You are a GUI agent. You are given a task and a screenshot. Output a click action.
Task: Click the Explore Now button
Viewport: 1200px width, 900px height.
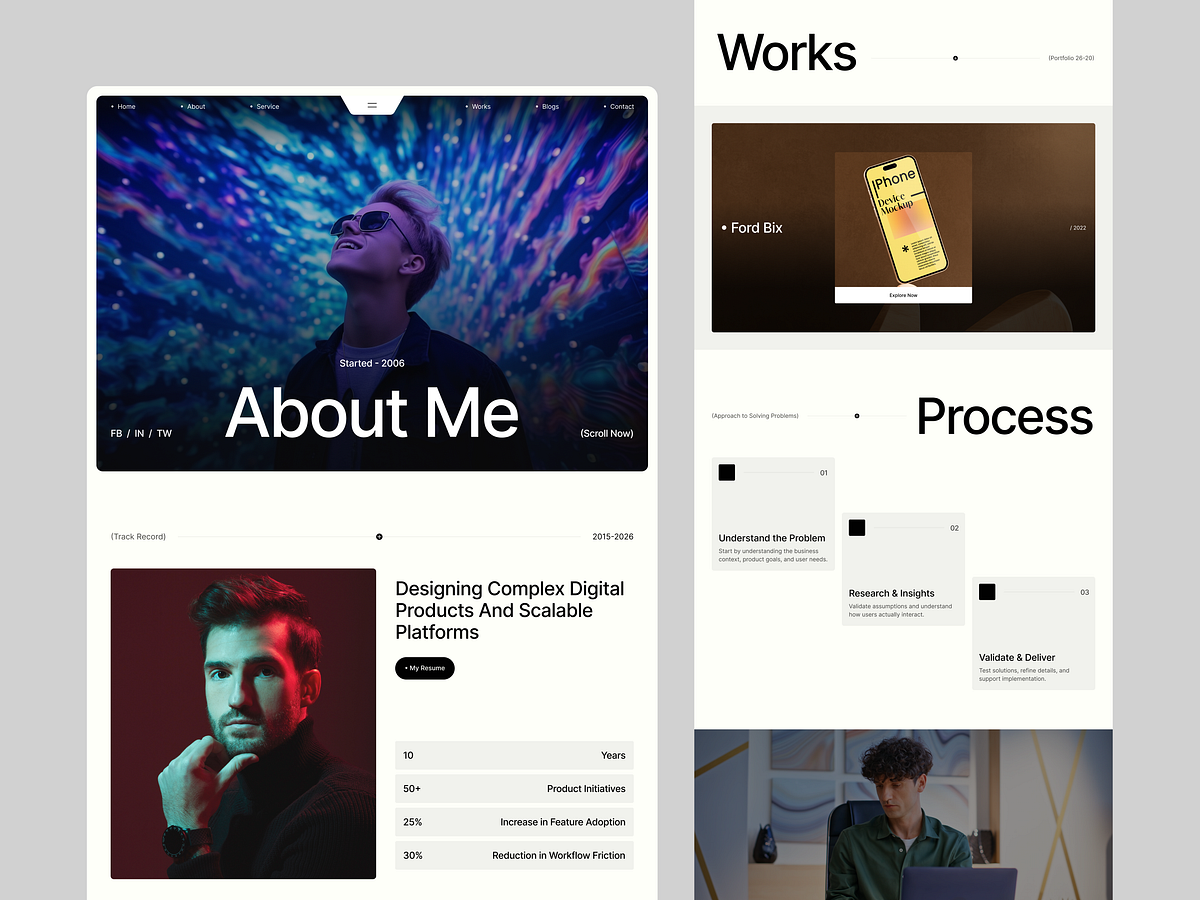(x=903, y=295)
